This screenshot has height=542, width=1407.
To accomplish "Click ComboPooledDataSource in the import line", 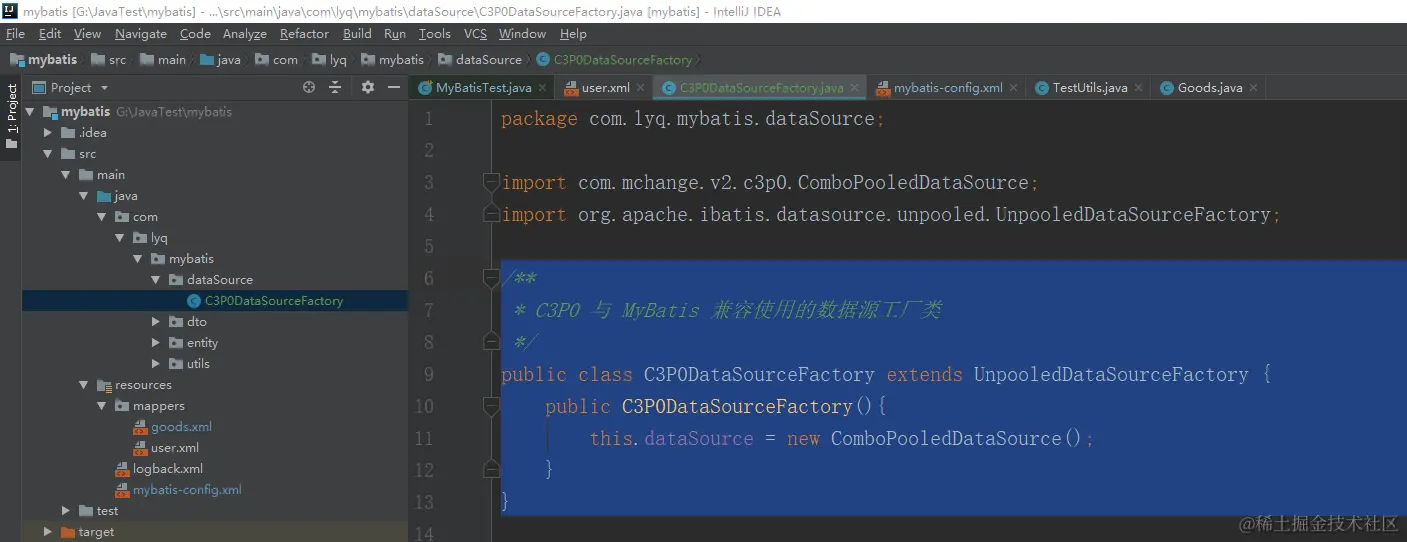I will coord(914,182).
